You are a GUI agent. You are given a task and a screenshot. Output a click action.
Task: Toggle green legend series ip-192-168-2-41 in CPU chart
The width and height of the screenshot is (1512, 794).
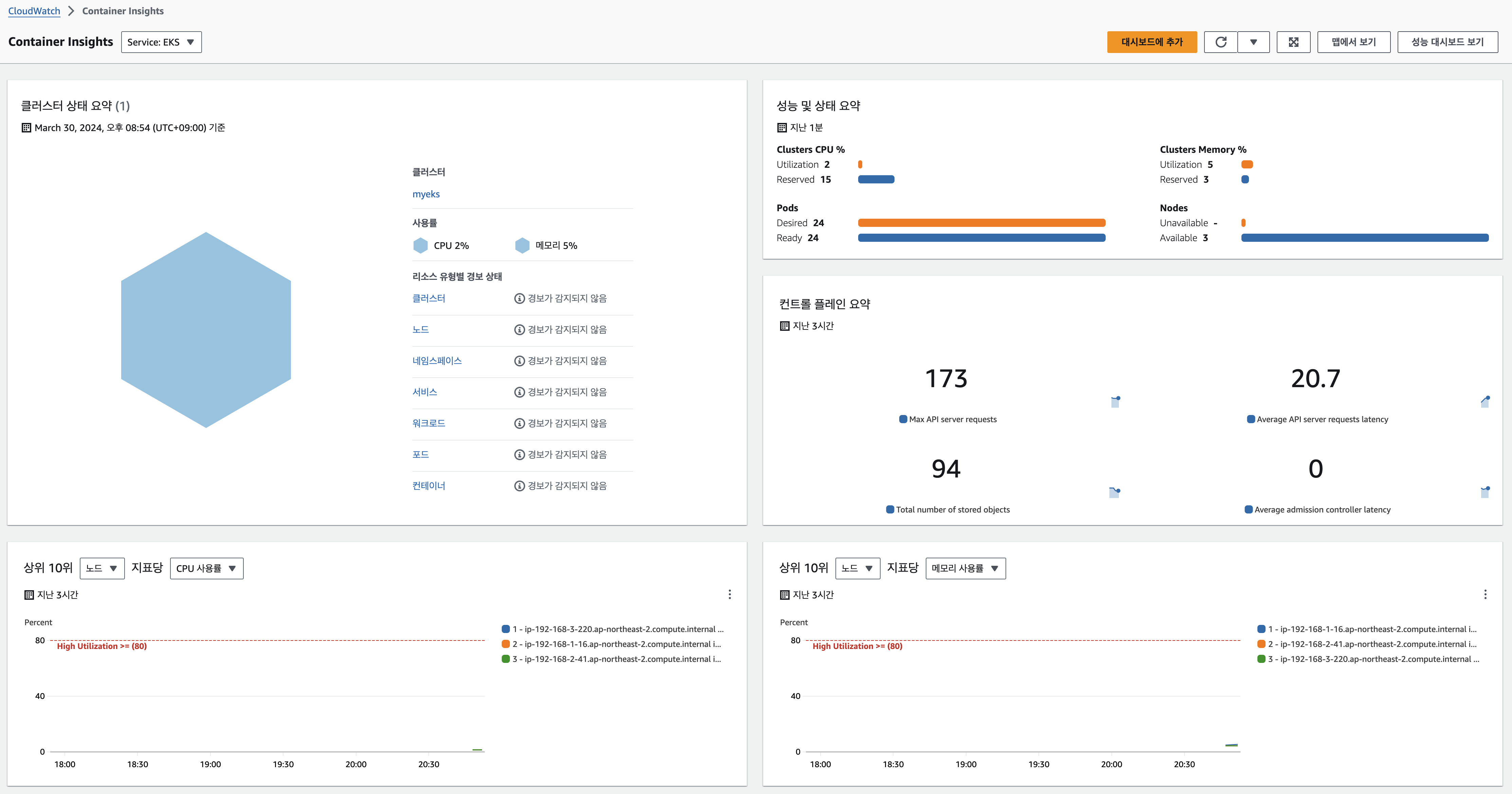coord(506,659)
